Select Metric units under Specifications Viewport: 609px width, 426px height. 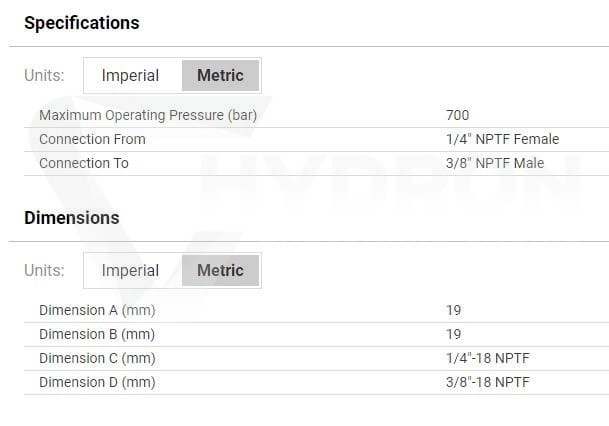[x=220, y=75]
